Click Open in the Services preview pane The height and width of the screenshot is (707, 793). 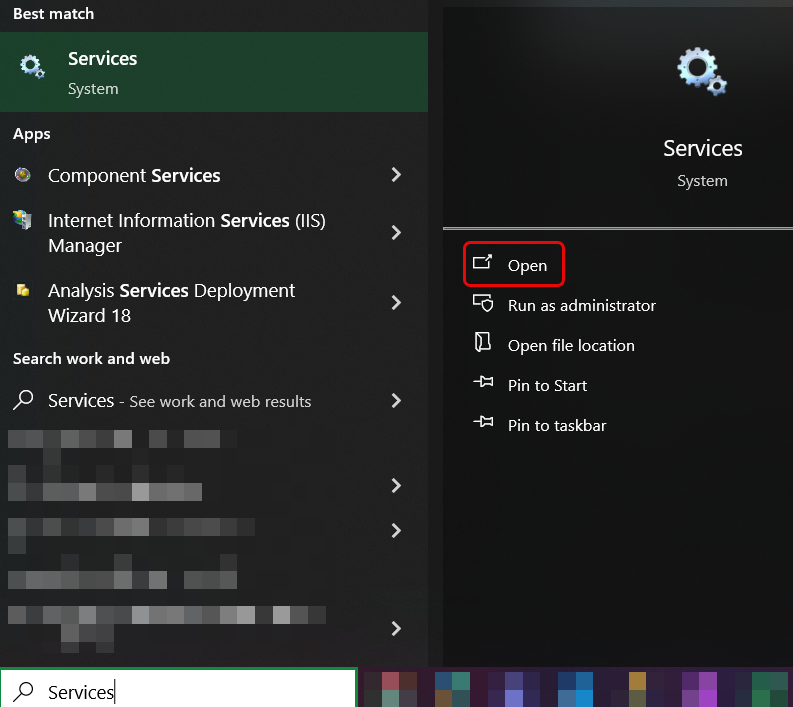513,264
